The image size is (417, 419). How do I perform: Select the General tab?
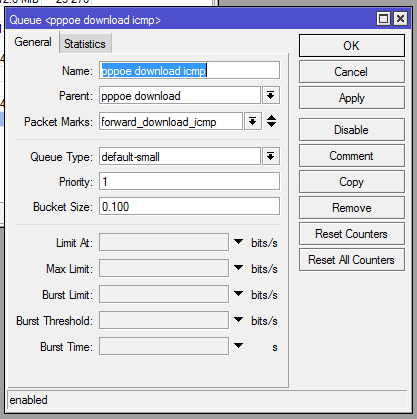[33, 42]
